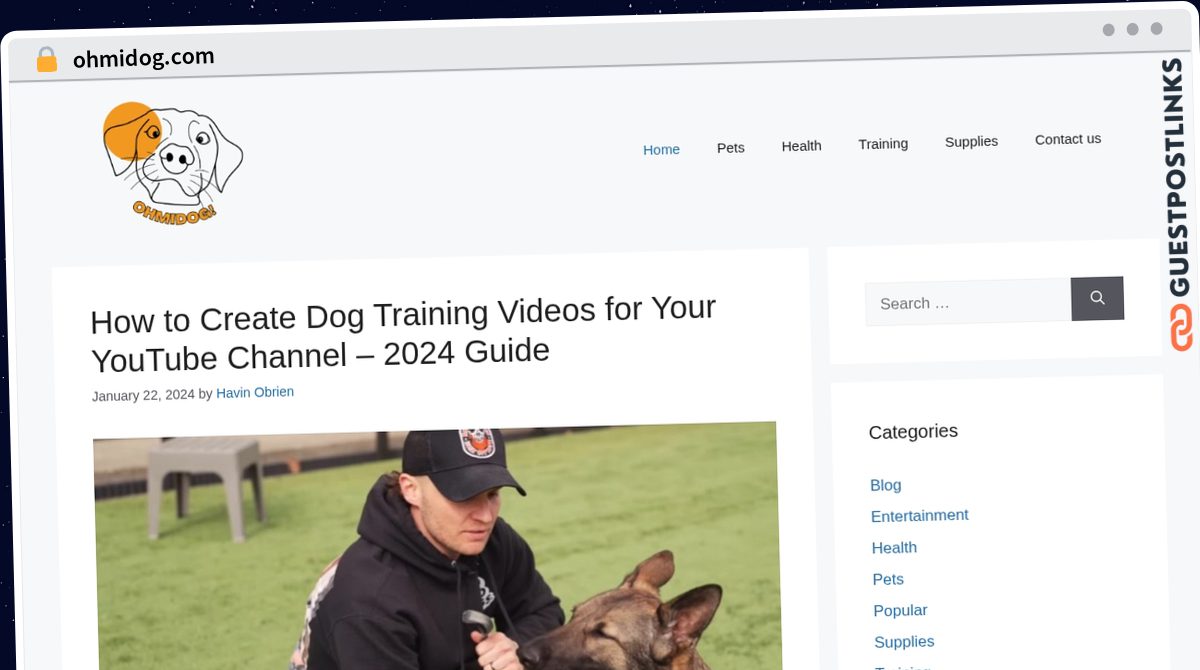Select the January 22, 2024 post date
1200x670 pixels.
143,395
